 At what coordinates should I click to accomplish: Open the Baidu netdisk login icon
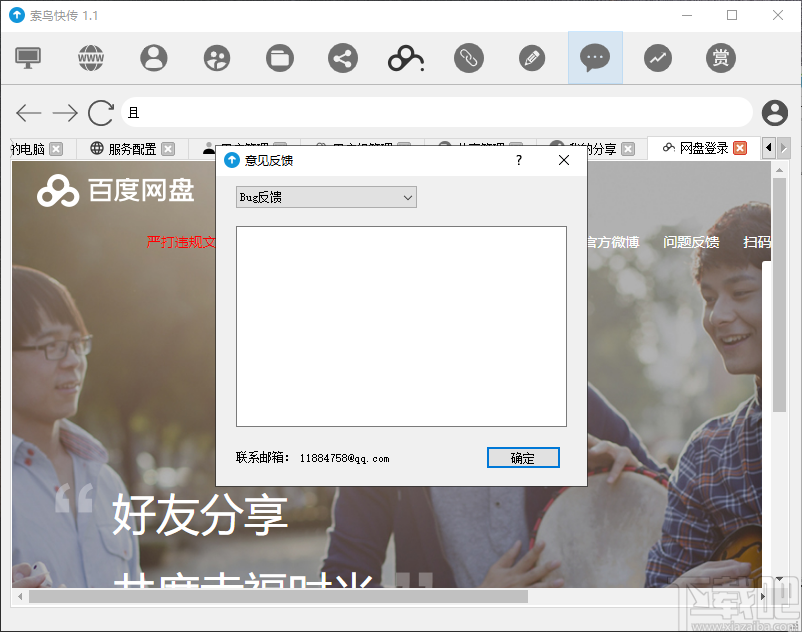tap(406, 58)
